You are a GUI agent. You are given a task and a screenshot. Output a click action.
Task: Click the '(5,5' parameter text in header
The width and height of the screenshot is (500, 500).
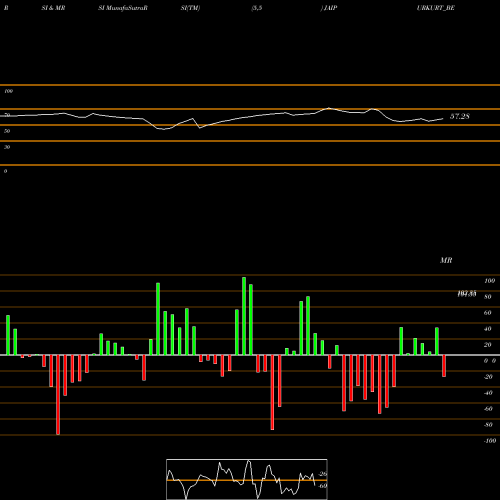pos(257,8)
